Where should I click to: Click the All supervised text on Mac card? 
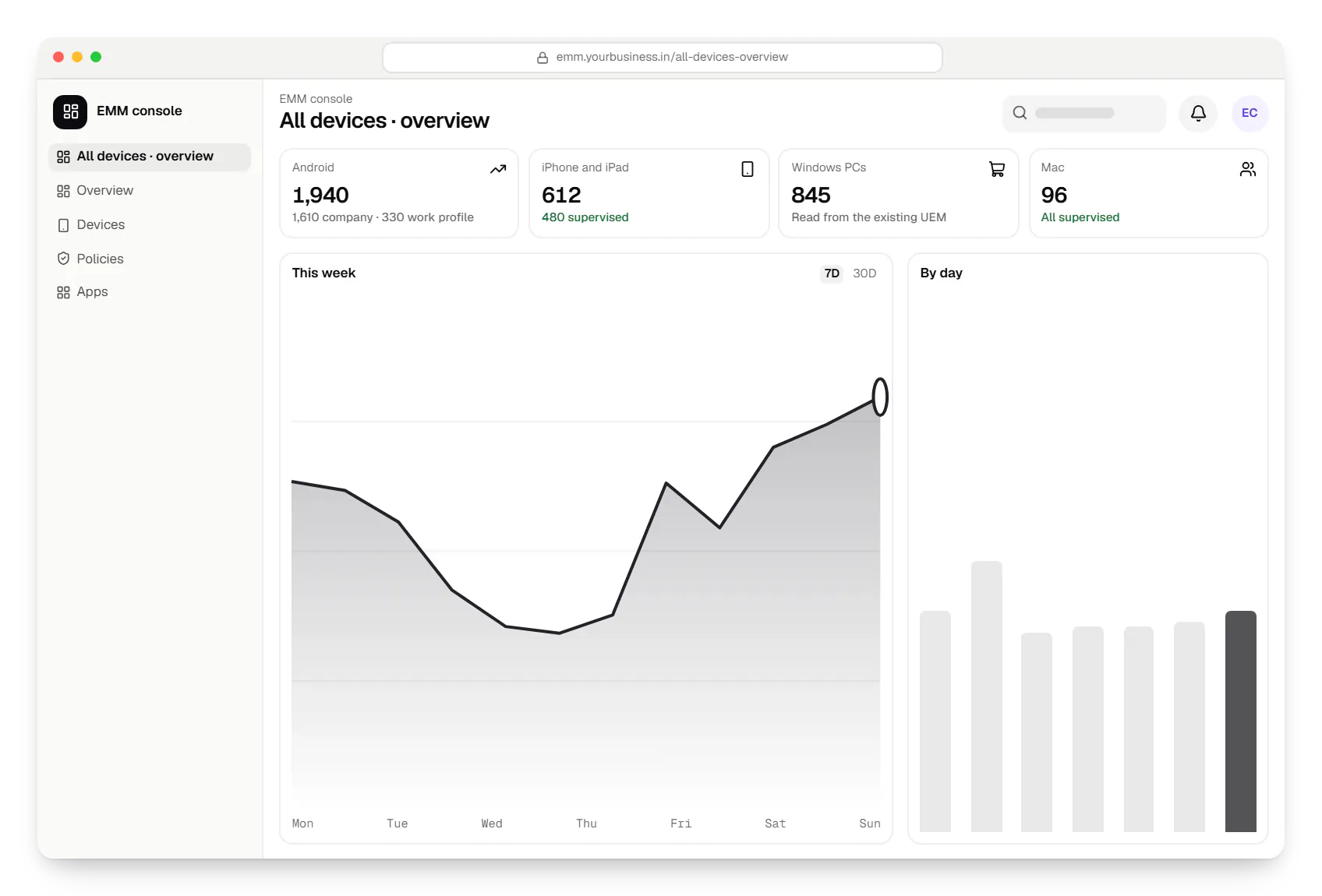1080,217
